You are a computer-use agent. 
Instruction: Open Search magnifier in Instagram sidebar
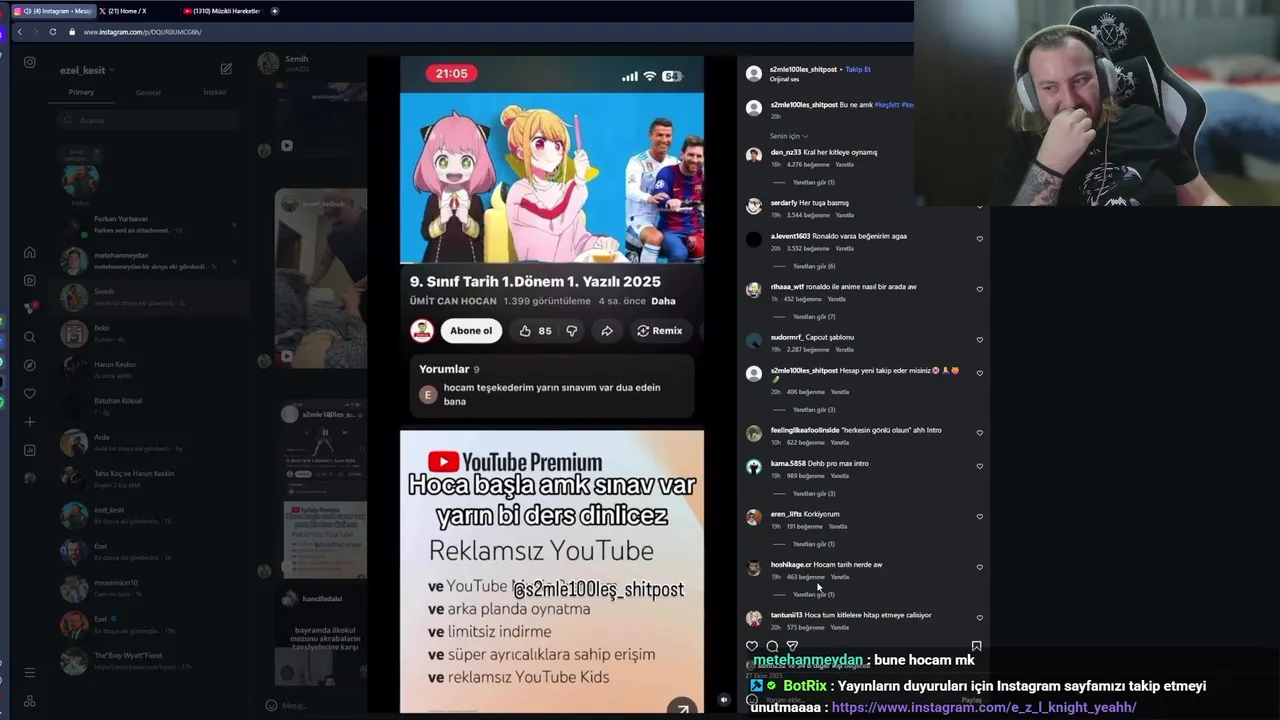pyautogui.click(x=30, y=337)
